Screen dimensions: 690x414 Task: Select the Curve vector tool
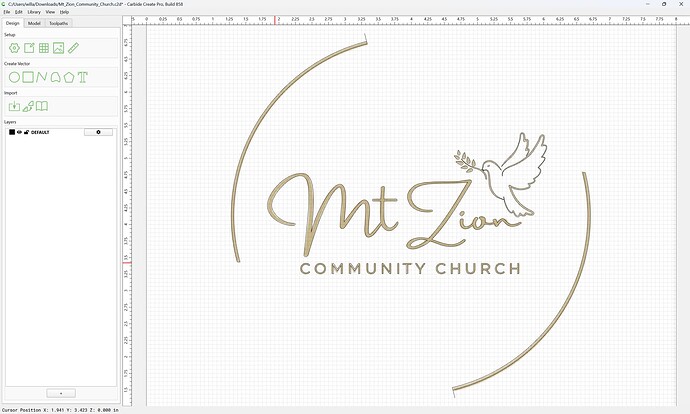click(55, 78)
